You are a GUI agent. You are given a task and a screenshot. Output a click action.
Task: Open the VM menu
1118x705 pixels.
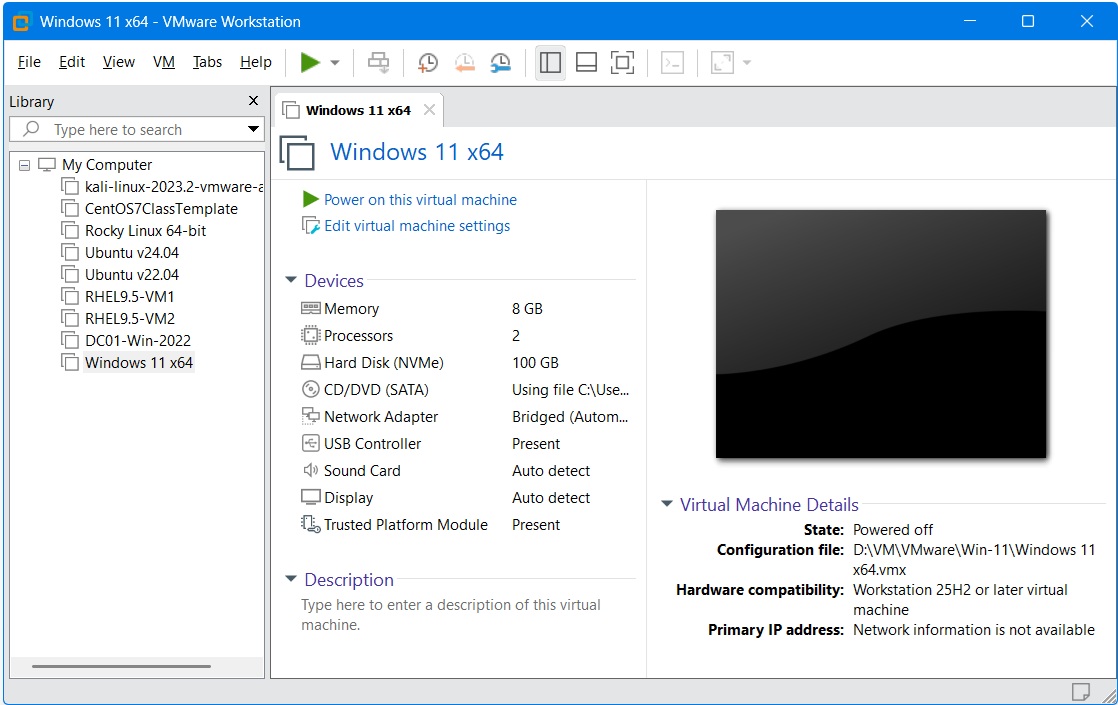164,62
